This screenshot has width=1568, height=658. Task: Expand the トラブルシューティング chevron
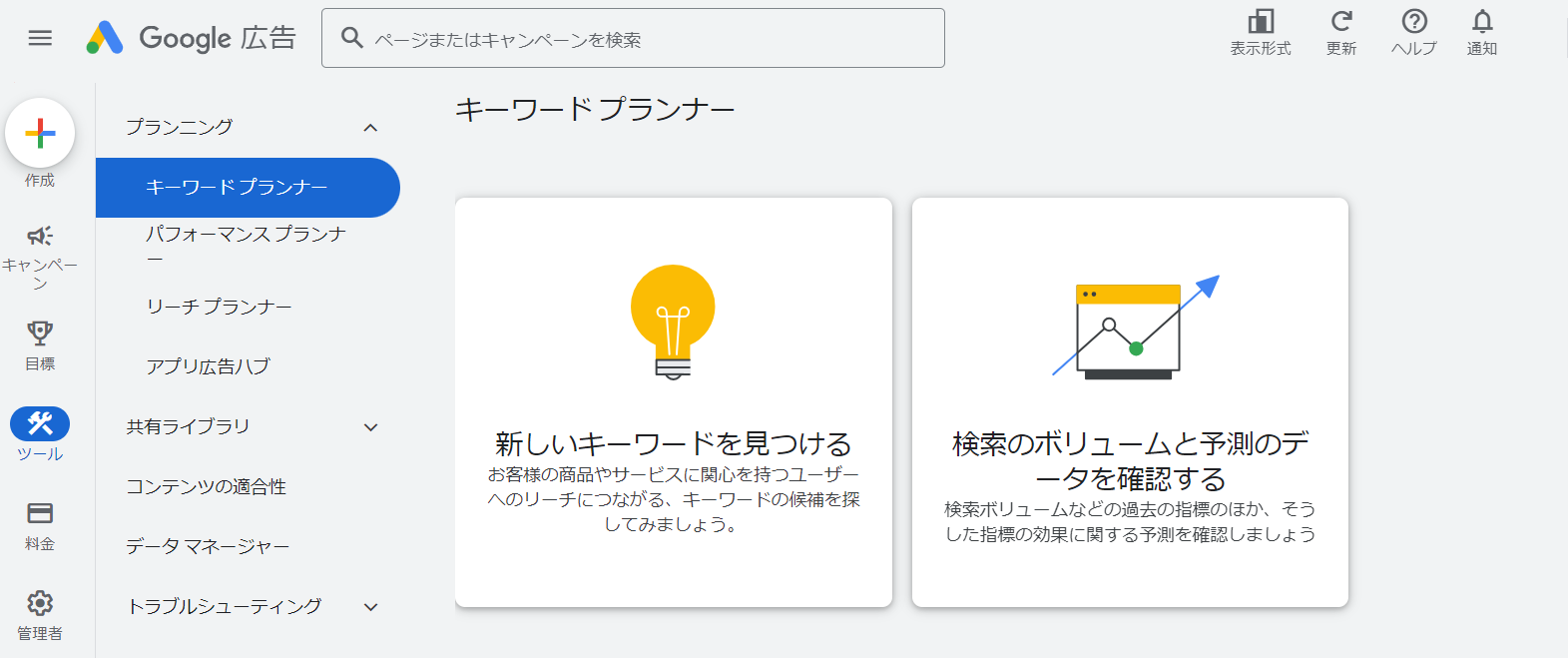[x=370, y=607]
